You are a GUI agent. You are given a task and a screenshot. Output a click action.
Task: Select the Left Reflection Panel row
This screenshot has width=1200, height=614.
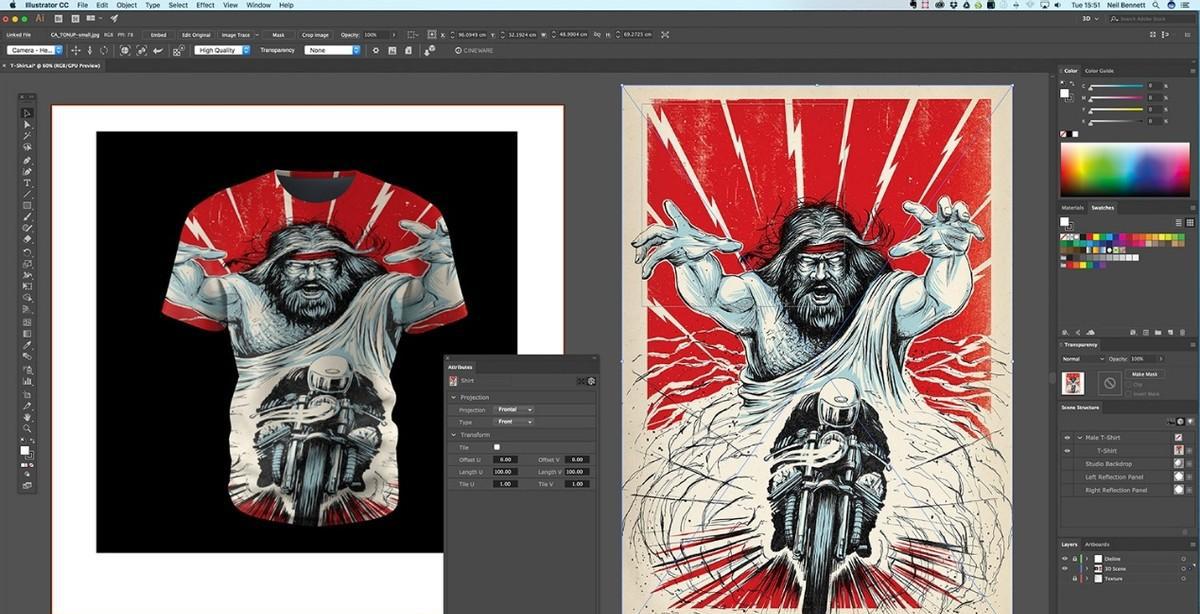(x=1128, y=477)
